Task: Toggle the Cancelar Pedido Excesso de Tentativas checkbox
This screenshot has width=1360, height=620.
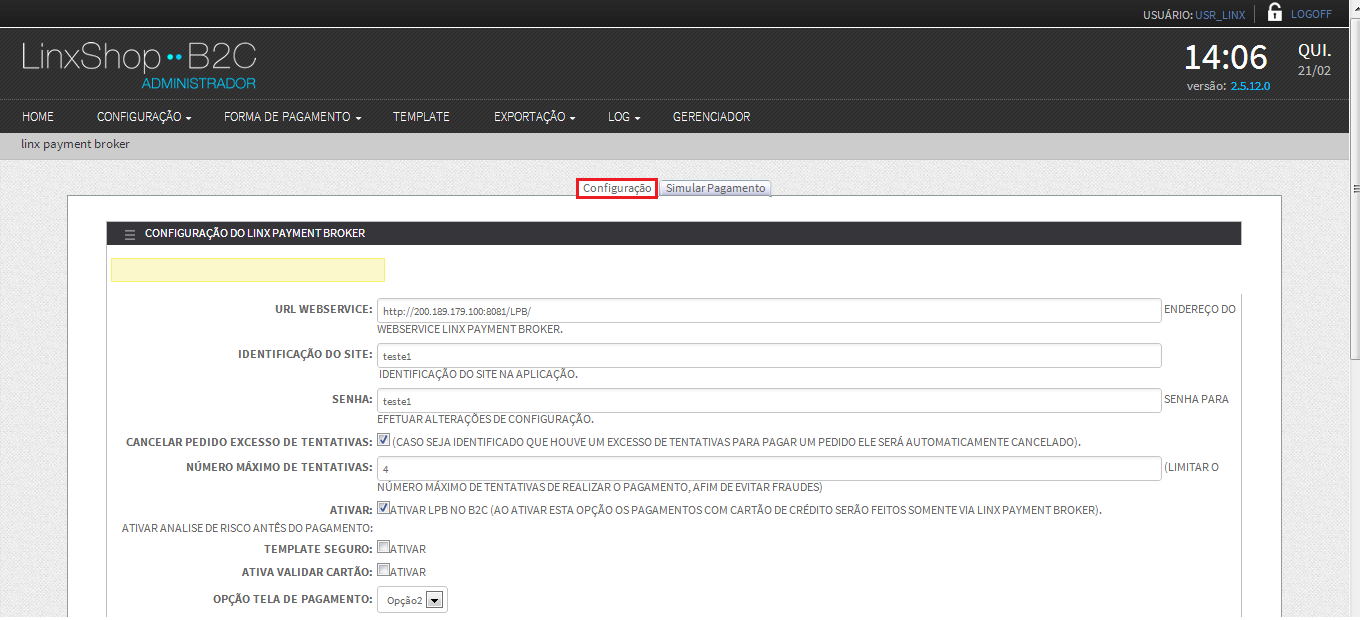Action: click(384, 440)
